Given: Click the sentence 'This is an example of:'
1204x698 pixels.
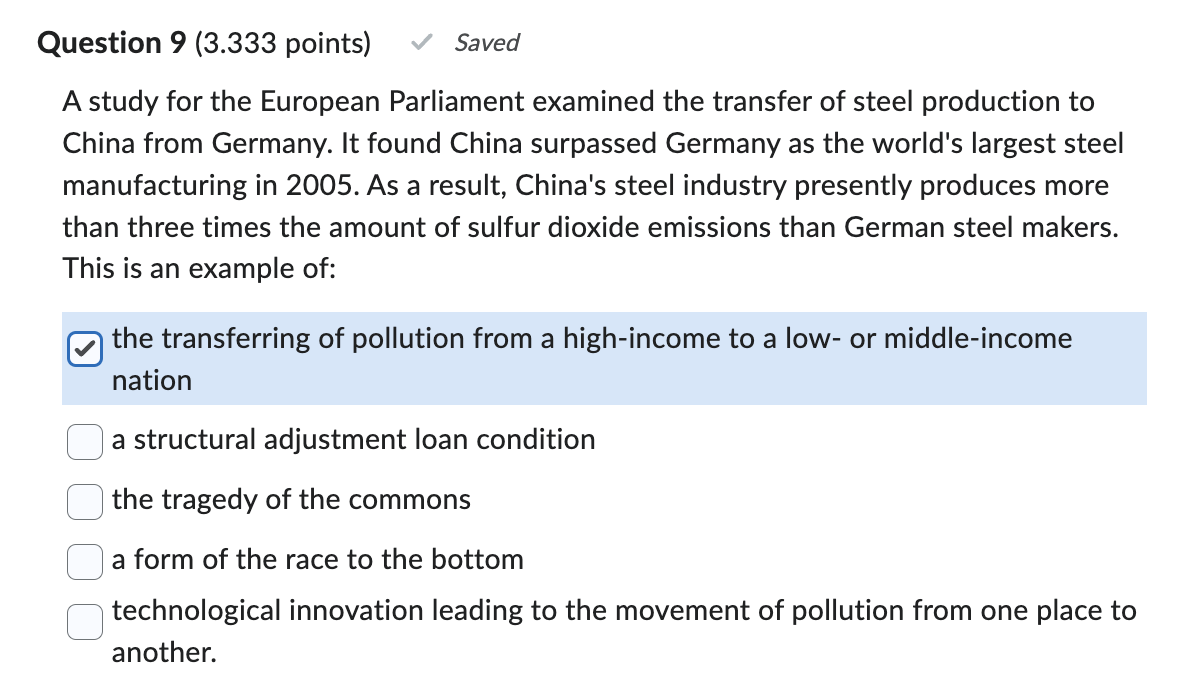Looking at the screenshot, I should 200,268.
